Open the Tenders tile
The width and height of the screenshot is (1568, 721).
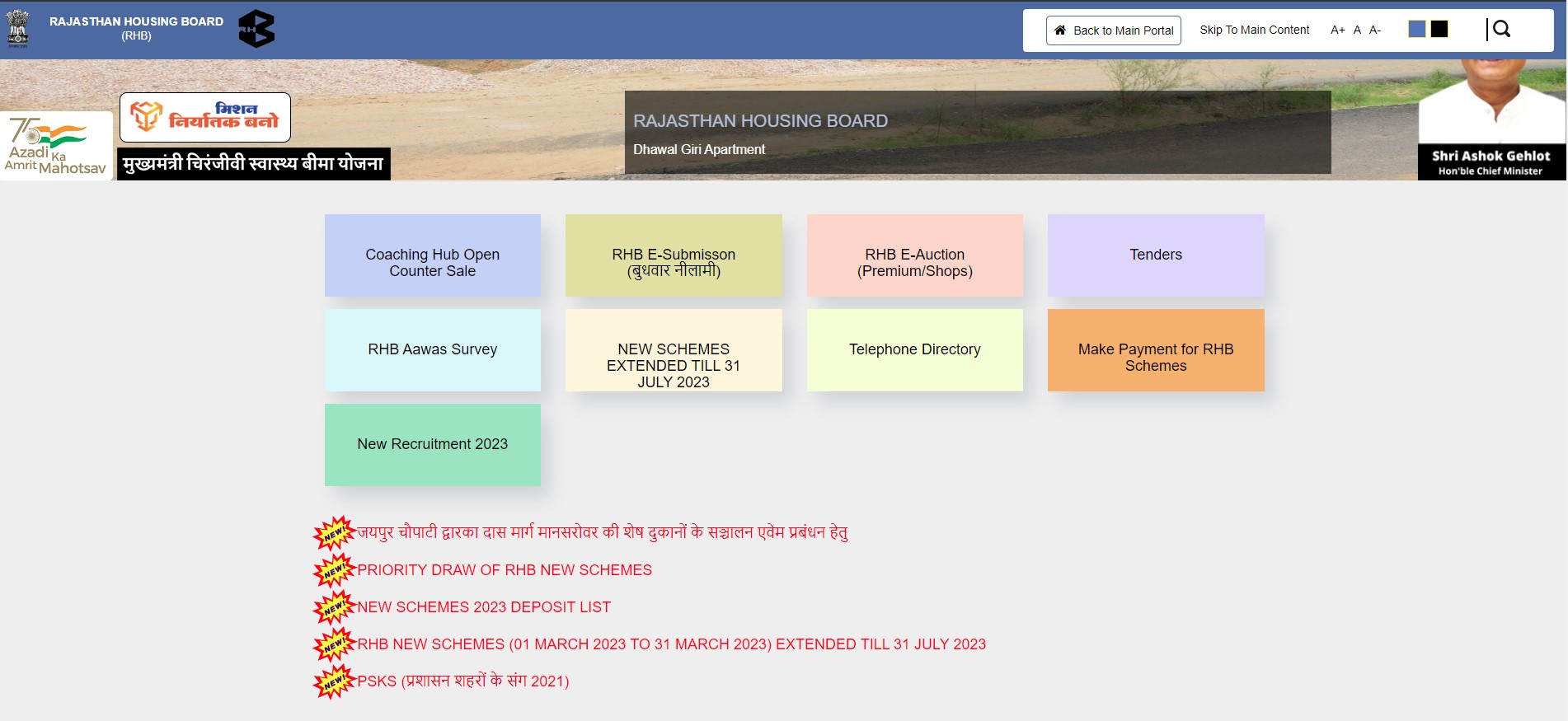(x=1156, y=255)
